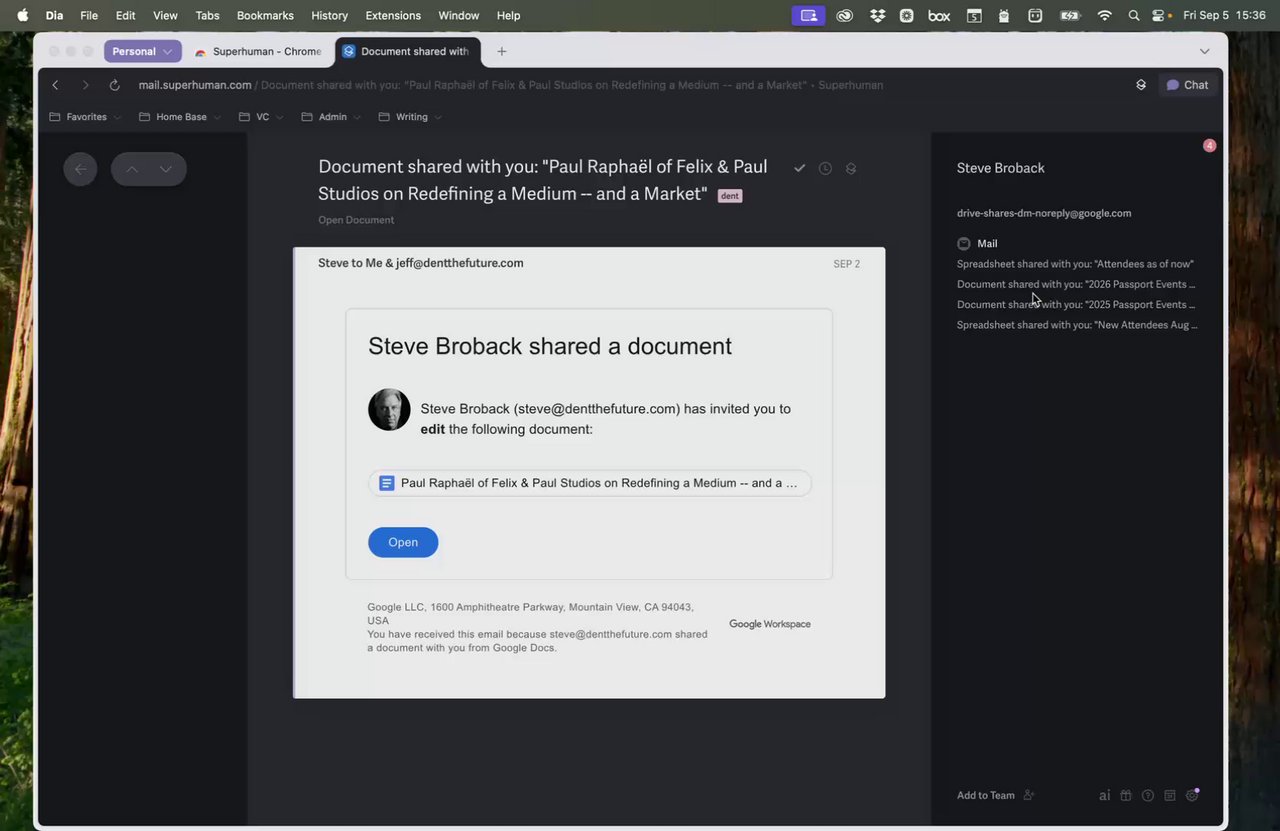
Task: Open Creative Cloud from the menu bar
Action: click(x=845, y=15)
